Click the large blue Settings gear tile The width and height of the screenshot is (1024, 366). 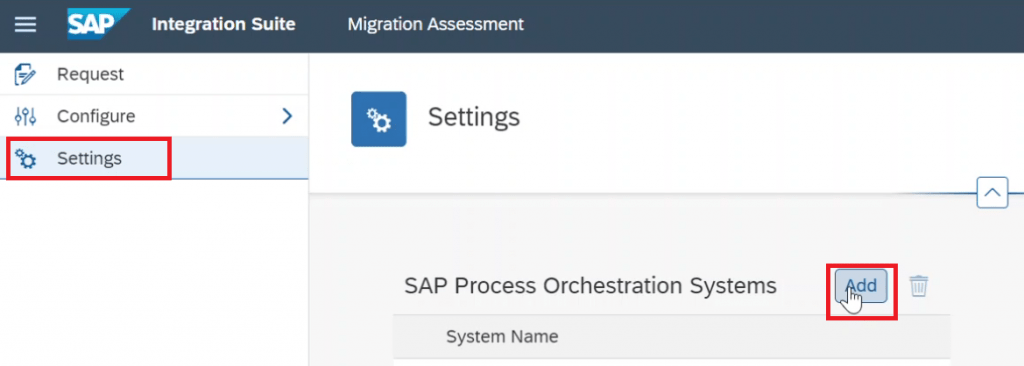[x=379, y=119]
